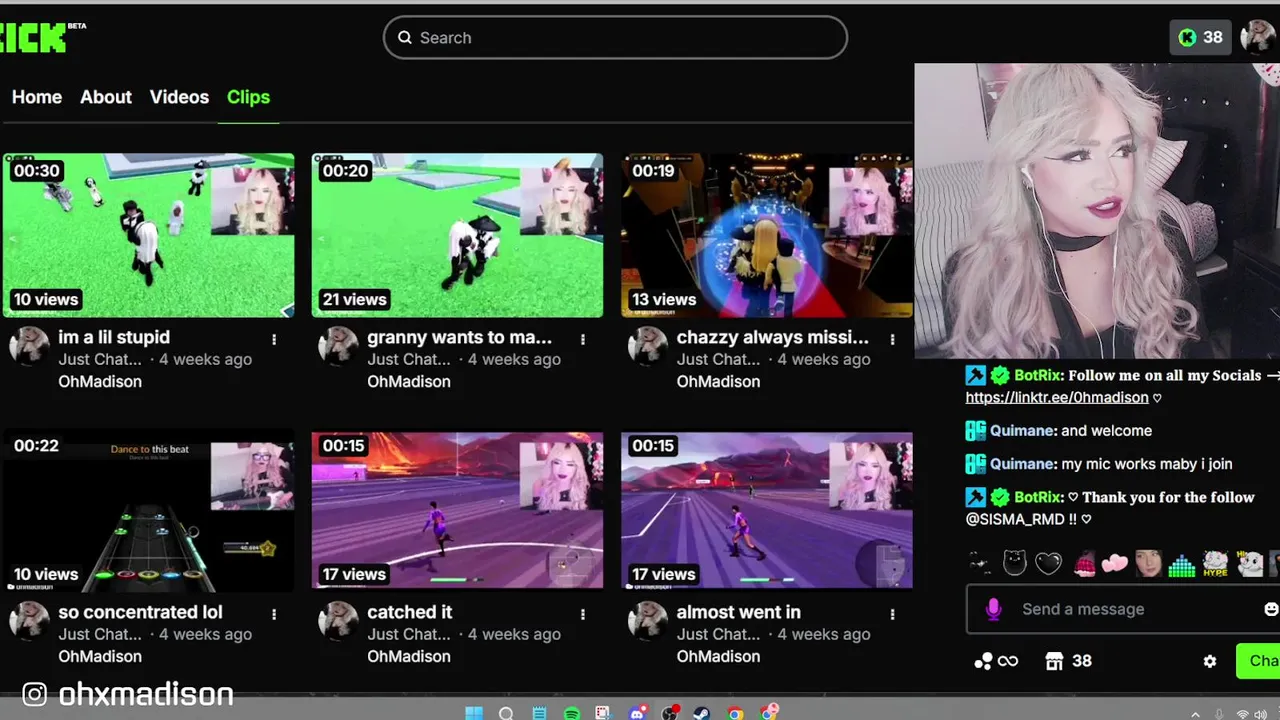Play the 'im a lil stupid' clip thumbnail
Screen dimensions: 1280x720
[148, 235]
